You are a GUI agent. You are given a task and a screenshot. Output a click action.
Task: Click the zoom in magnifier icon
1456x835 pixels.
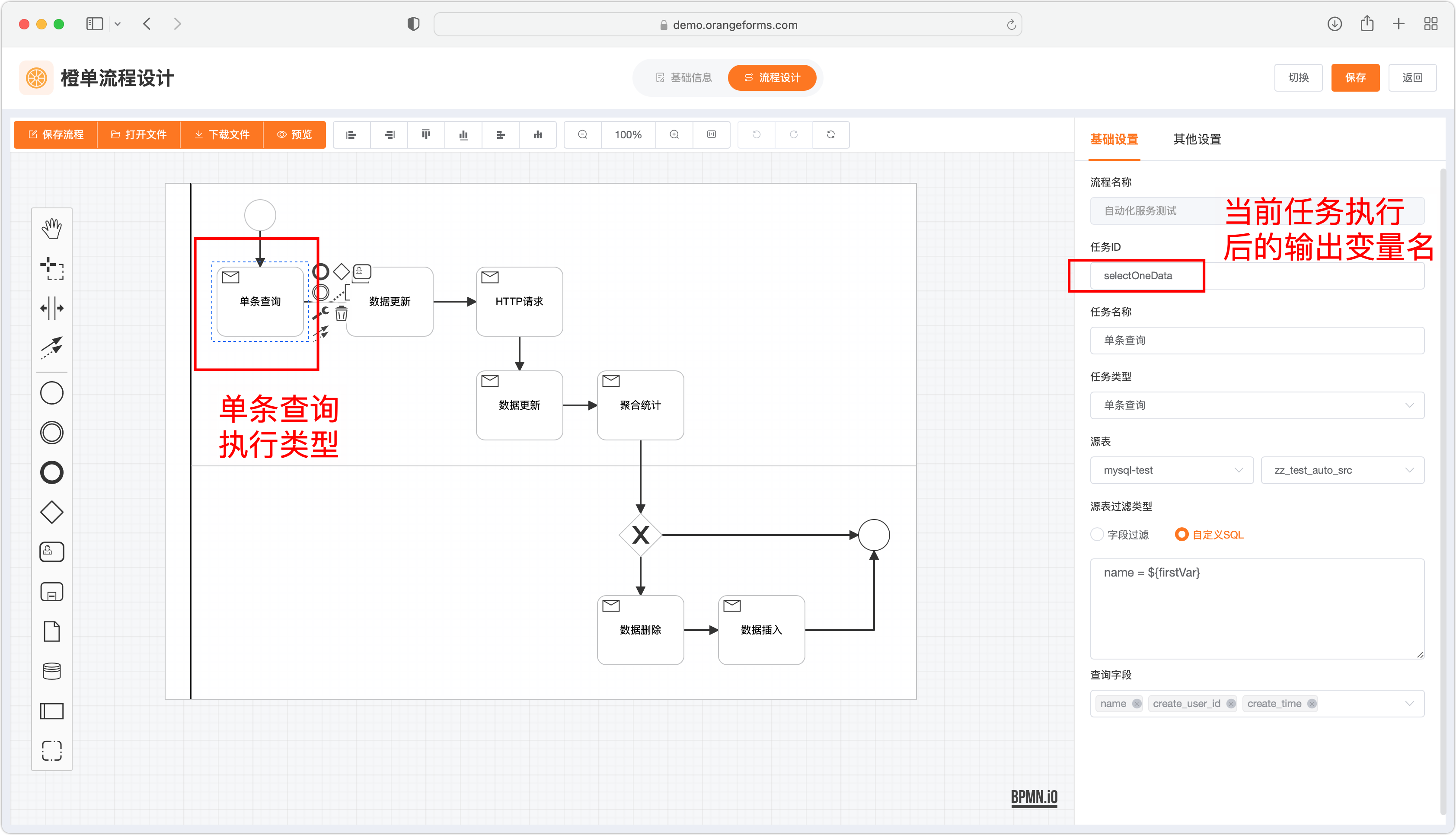click(674, 135)
